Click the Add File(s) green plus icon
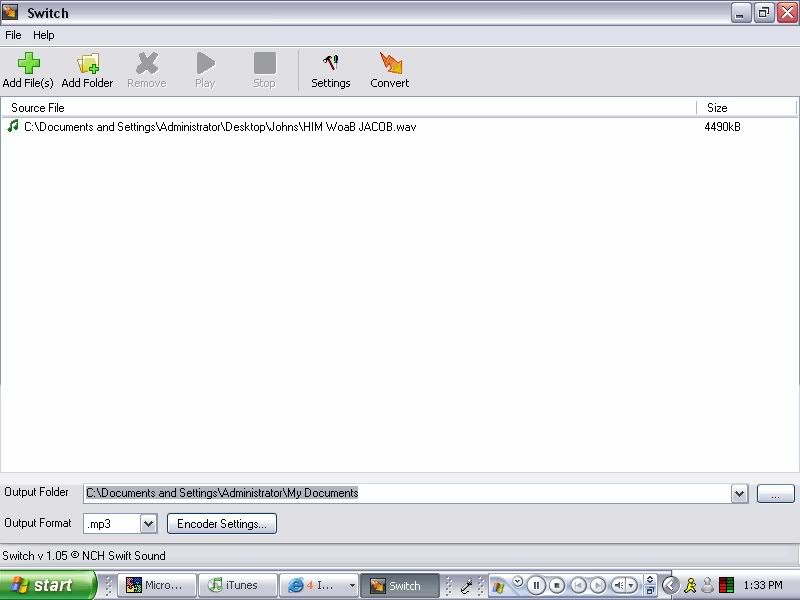This screenshot has height=600, width=800. 29,63
